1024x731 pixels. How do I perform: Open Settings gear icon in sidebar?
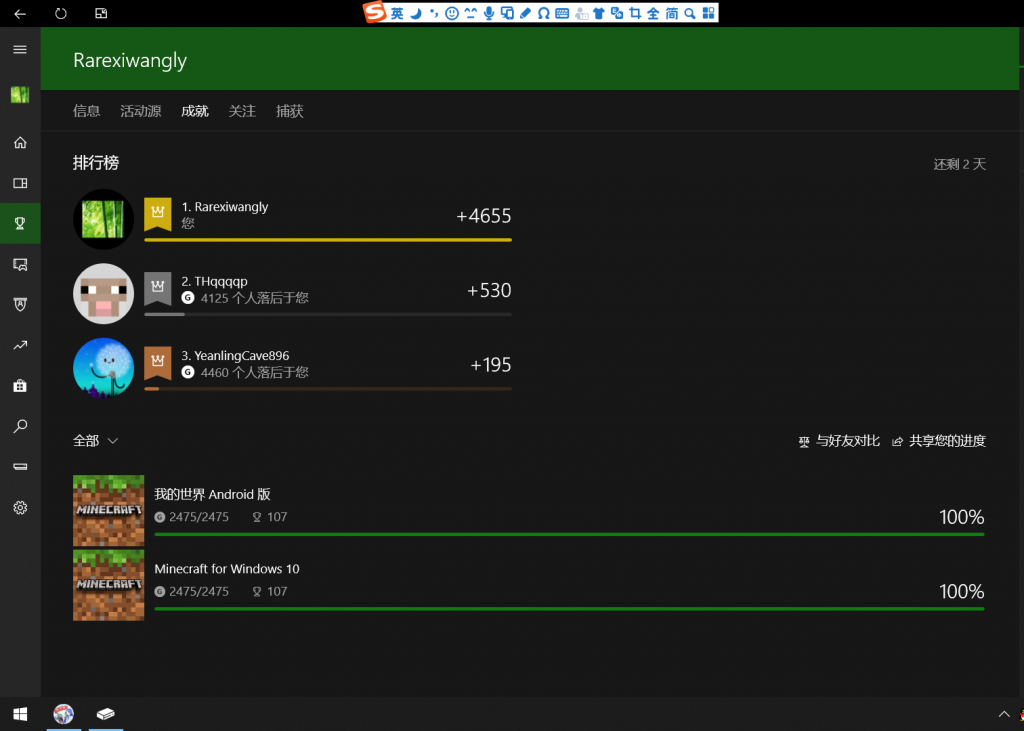tap(20, 508)
